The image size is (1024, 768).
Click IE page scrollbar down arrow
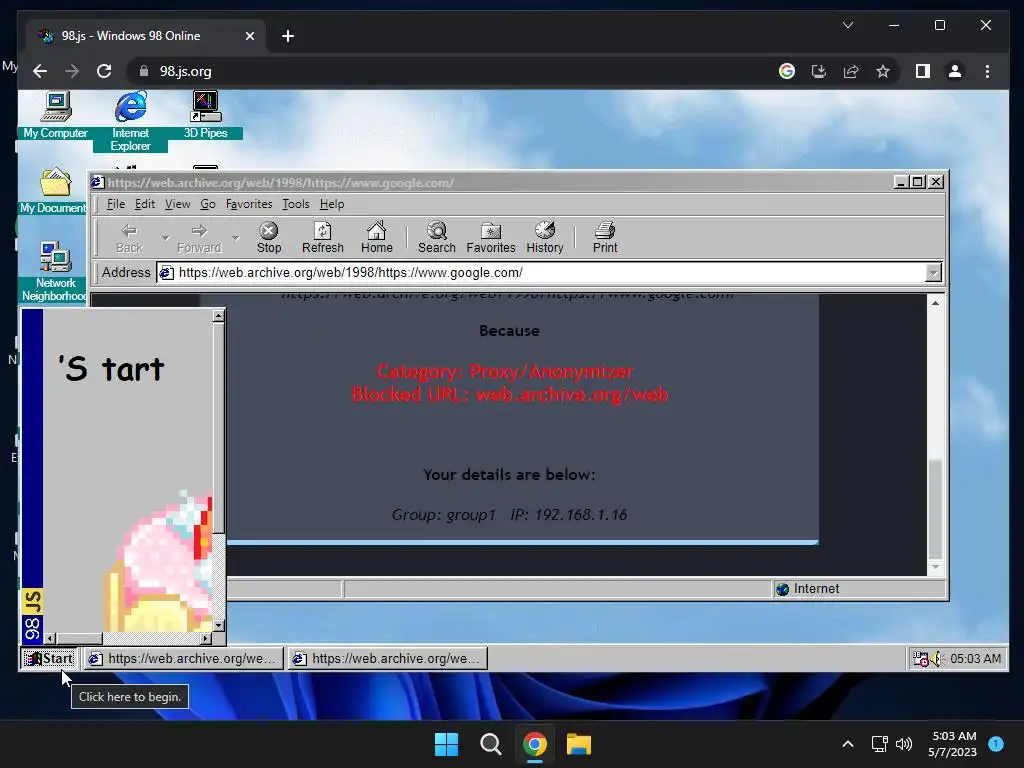pyautogui.click(x=935, y=567)
